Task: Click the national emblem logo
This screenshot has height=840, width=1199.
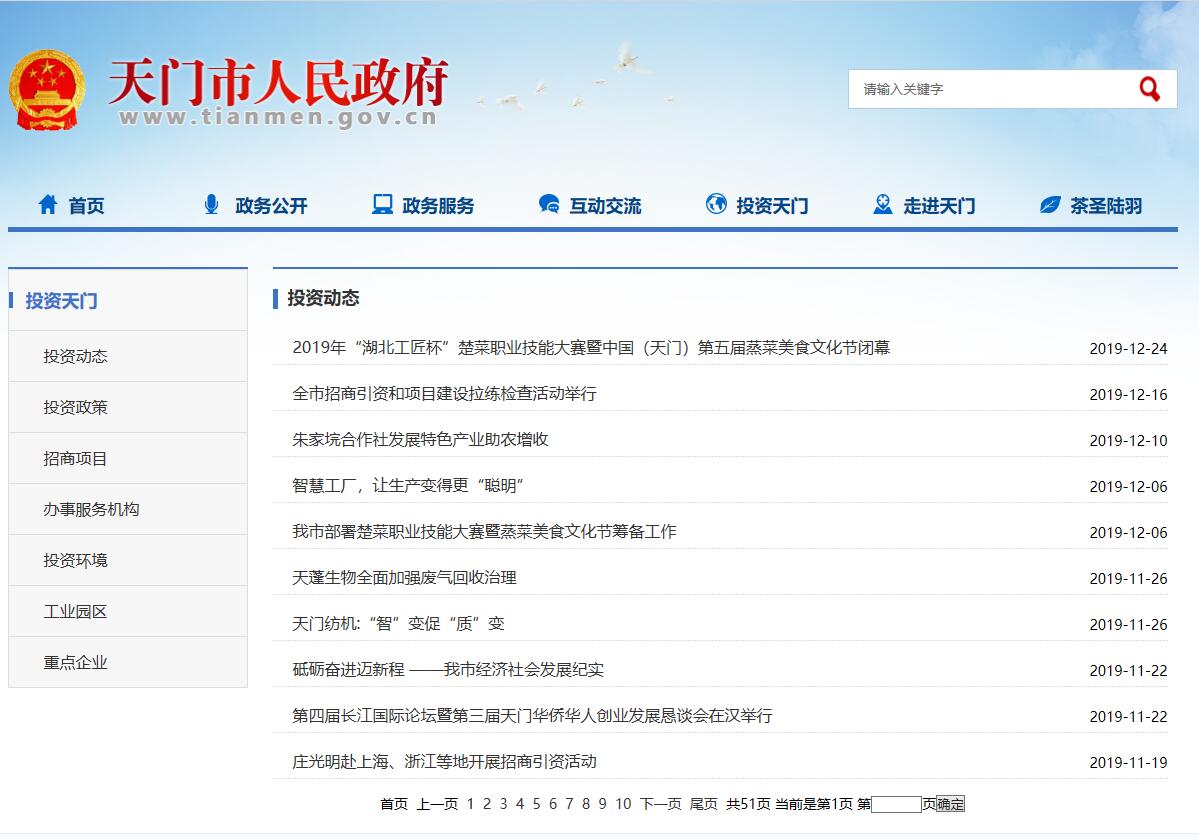Action: tap(47, 89)
